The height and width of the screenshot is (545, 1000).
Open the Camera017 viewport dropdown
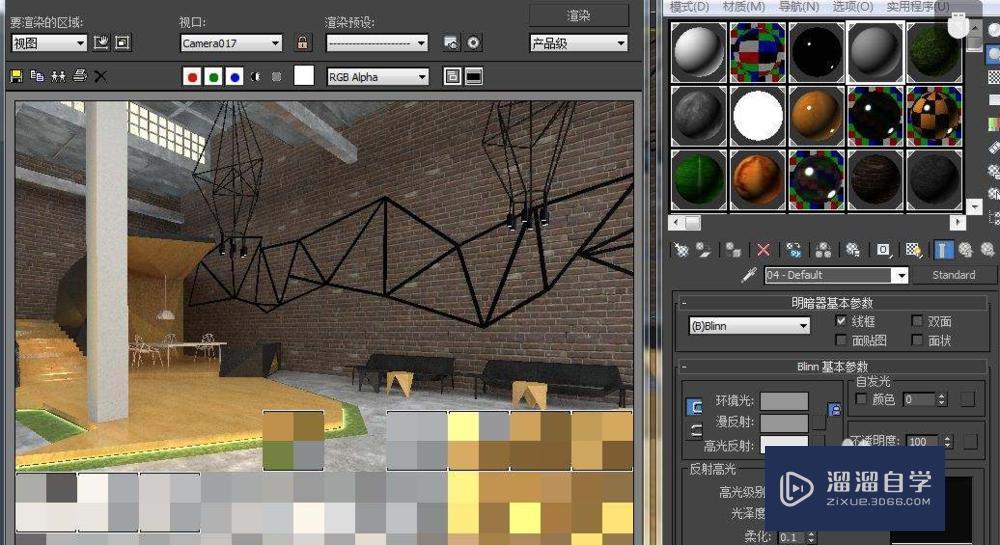pos(231,43)
